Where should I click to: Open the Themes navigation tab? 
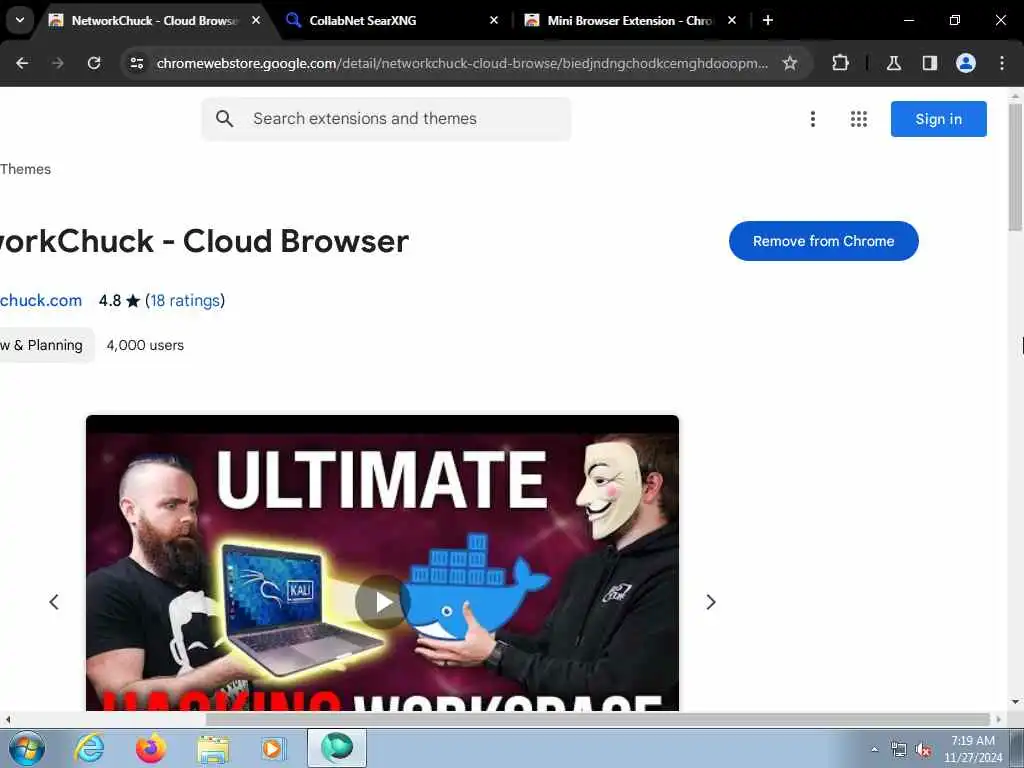pyautogui.click(x=25, y=169)
